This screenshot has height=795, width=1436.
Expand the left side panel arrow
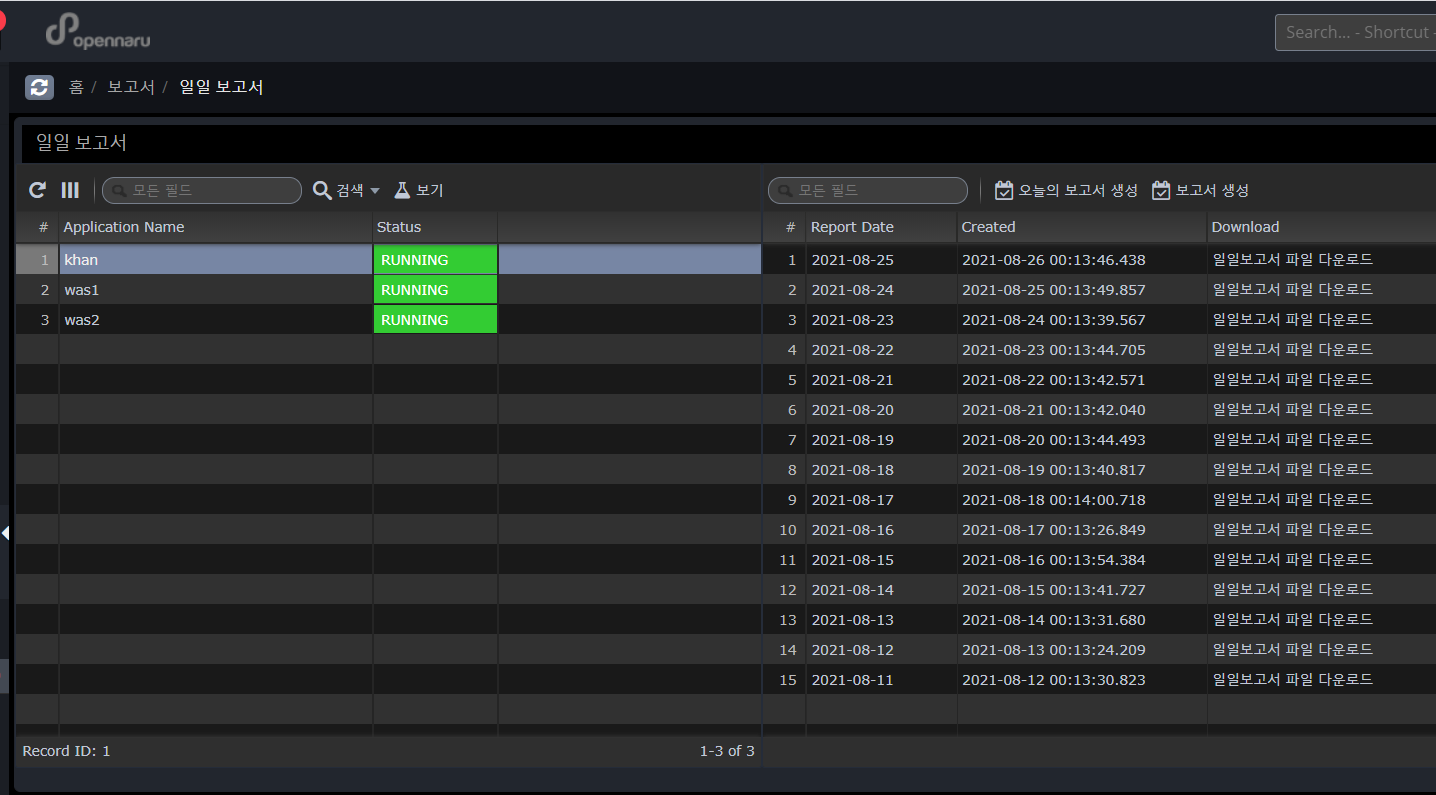[x=5, y=533]
